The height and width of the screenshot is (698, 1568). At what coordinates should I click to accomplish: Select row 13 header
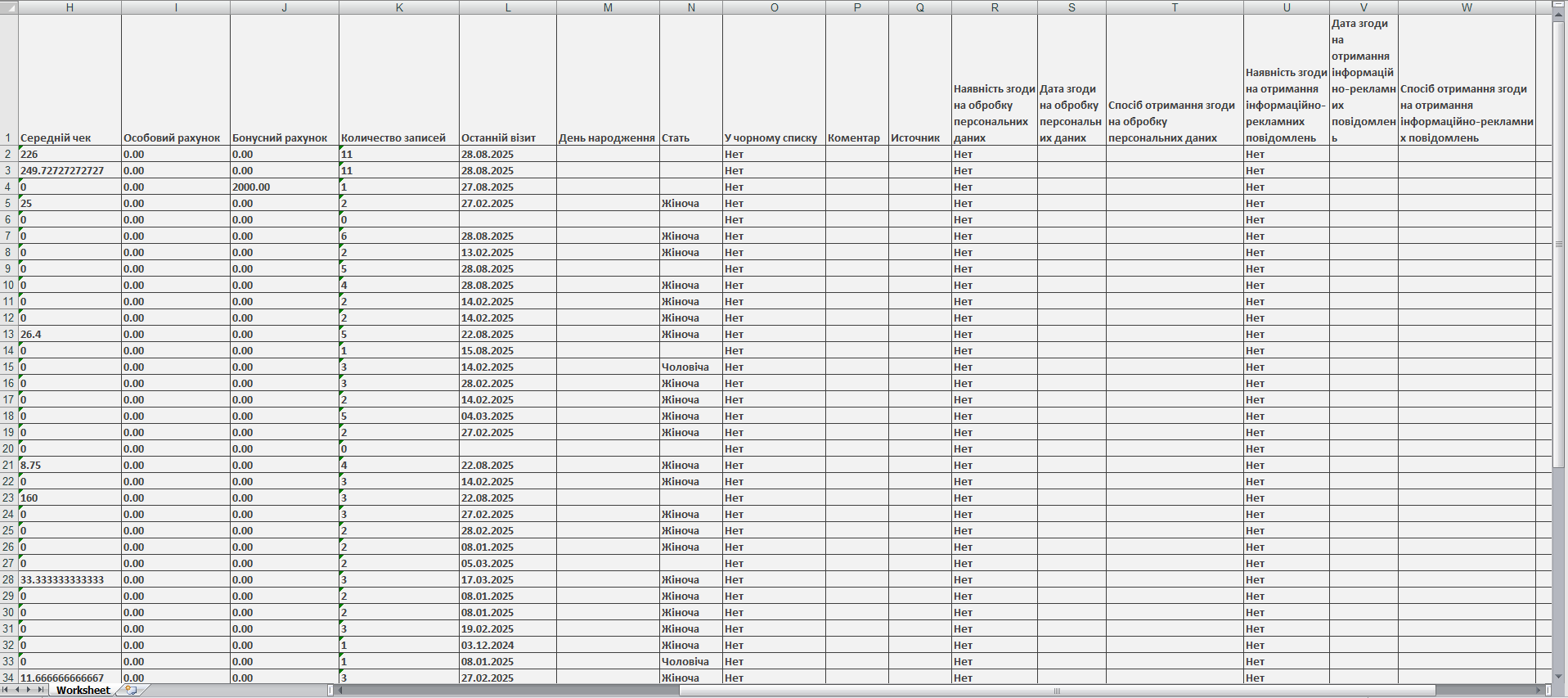point(9,334)
